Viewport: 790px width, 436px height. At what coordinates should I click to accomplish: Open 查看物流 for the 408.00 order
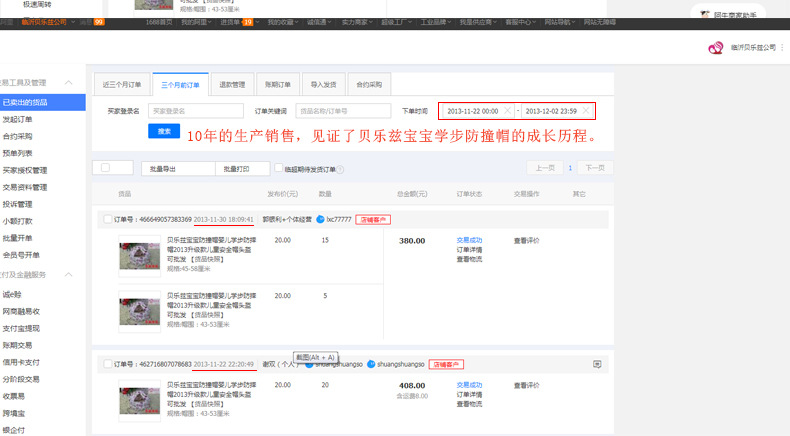469,404
